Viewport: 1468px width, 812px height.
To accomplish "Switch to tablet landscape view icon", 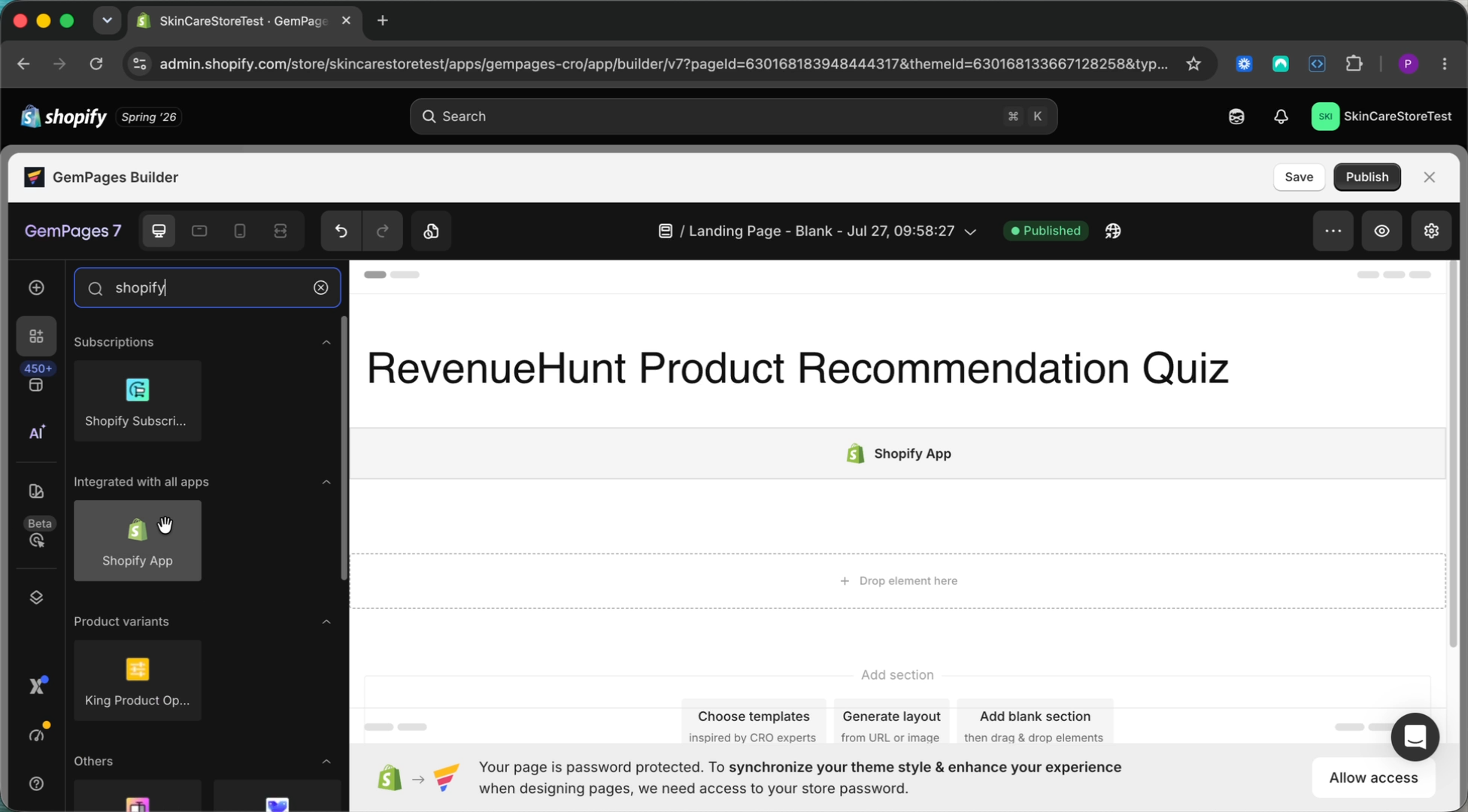I will [199, 231].
